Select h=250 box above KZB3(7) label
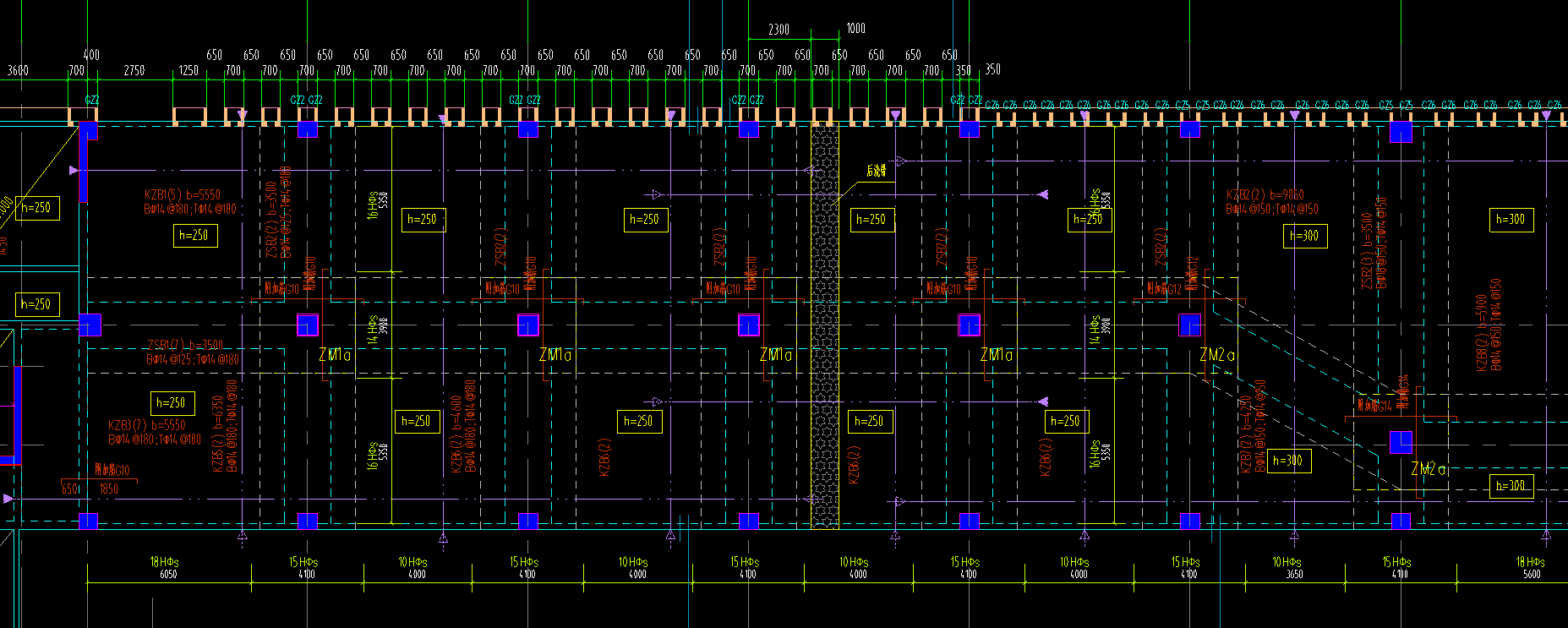The width and height of the screenshot is (1568, 628). 172,403
